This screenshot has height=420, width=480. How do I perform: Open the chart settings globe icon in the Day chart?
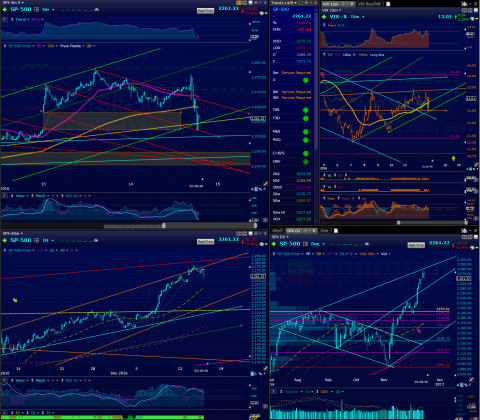(x=472, y=247)
